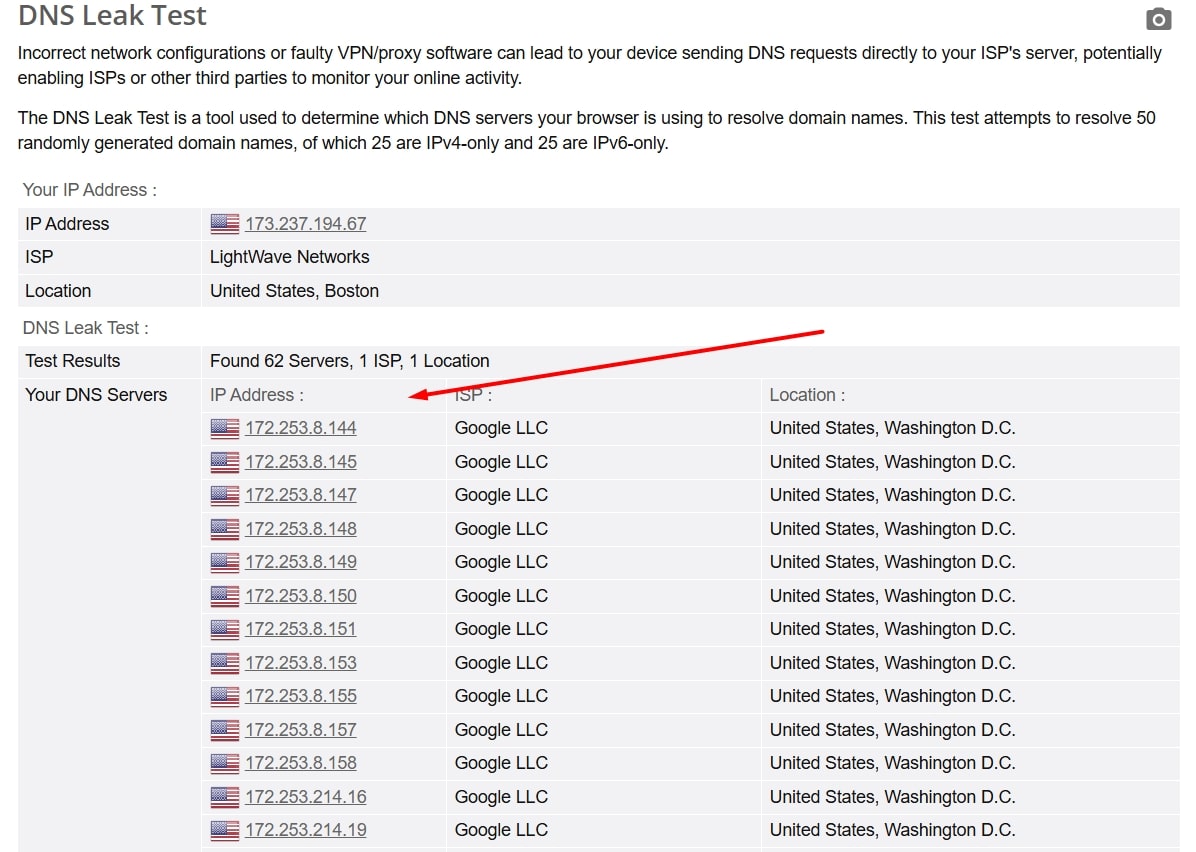The width and height of the screenshot is (1196, 852).
Task: Click flag icon next to 172.253.8.157
Action: click(x=225, y=730)
